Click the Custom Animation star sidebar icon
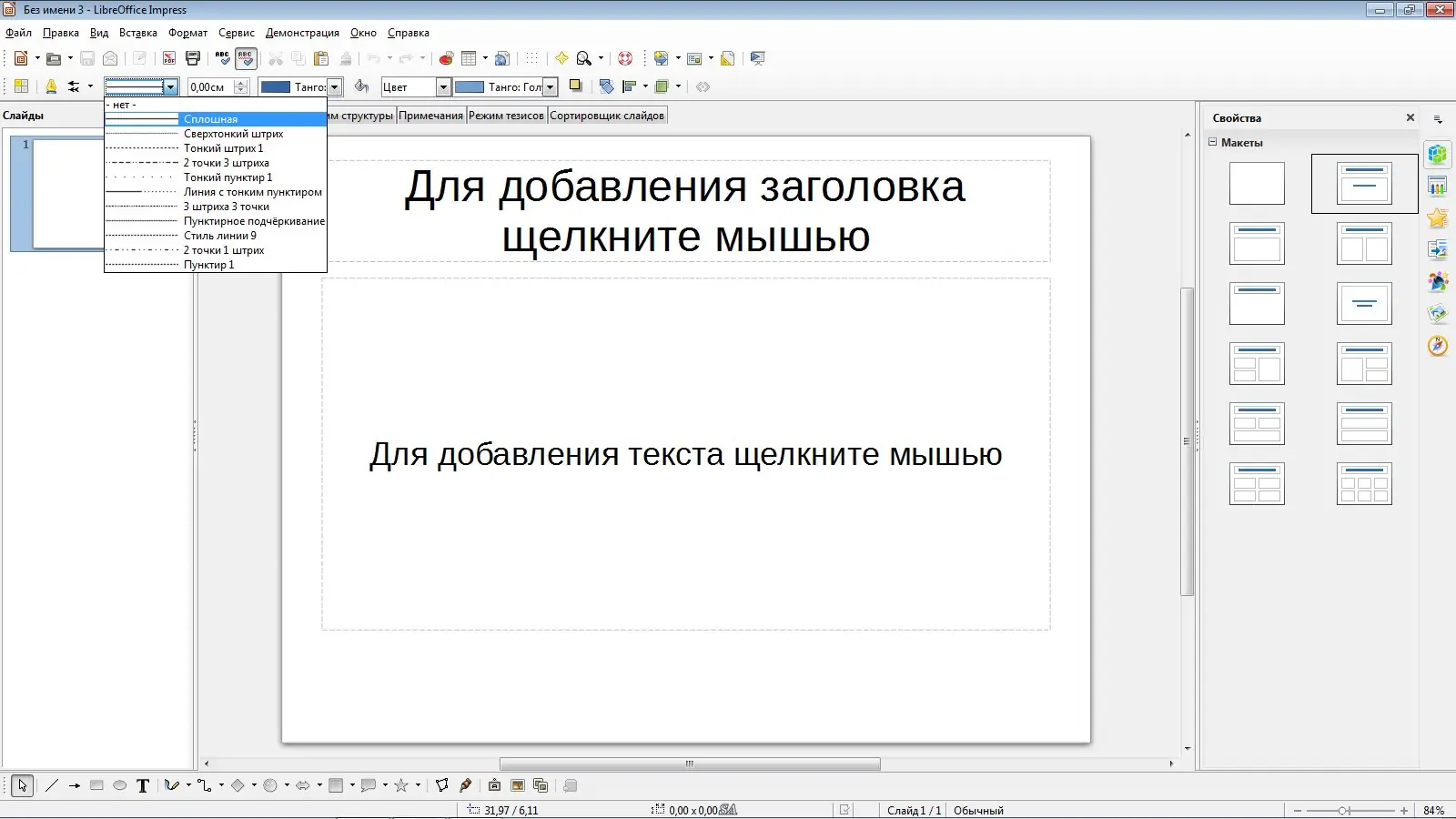This screenshot has width=1456, height=819. point(1438,216)
